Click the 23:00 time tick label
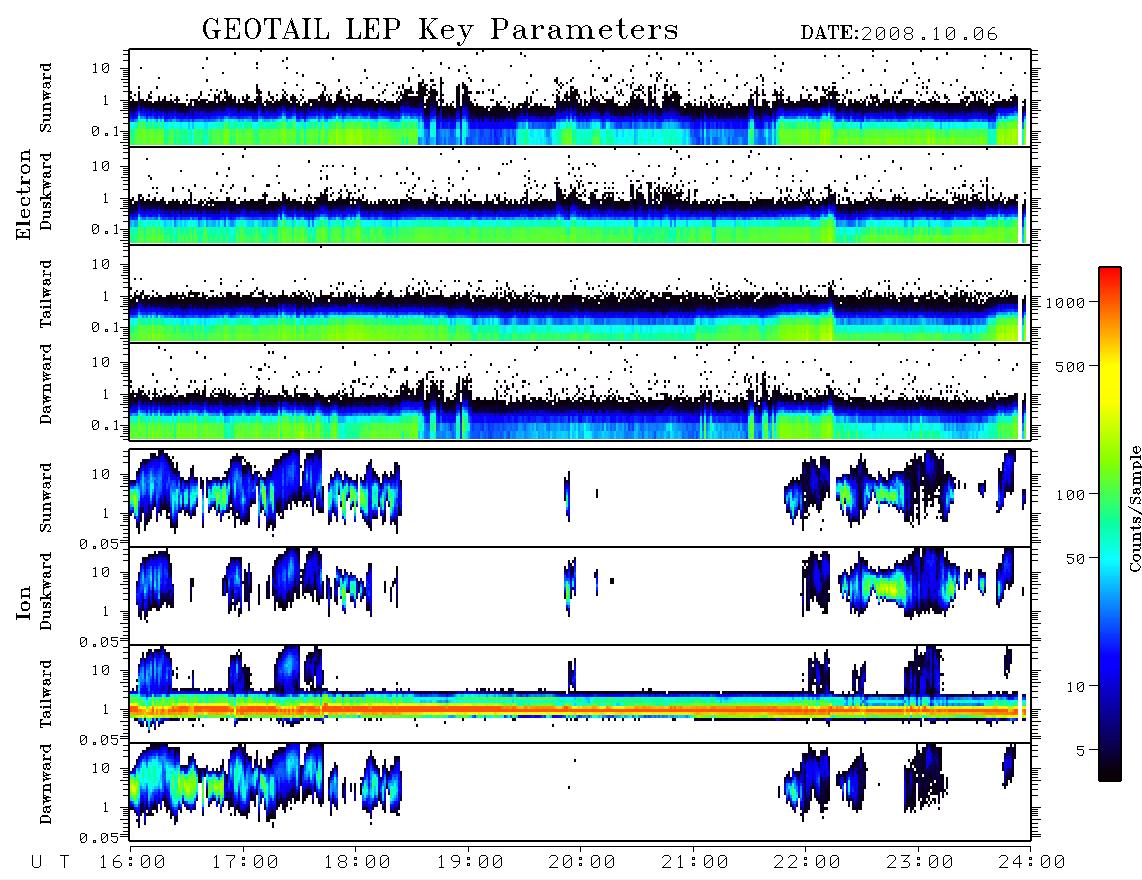The width and height of the screenshot is (1142, 880). [x=921, y=862]
